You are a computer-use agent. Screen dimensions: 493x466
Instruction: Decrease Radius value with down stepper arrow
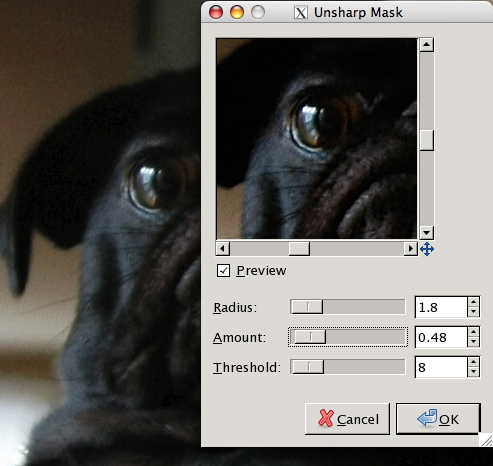click(473, 312)
